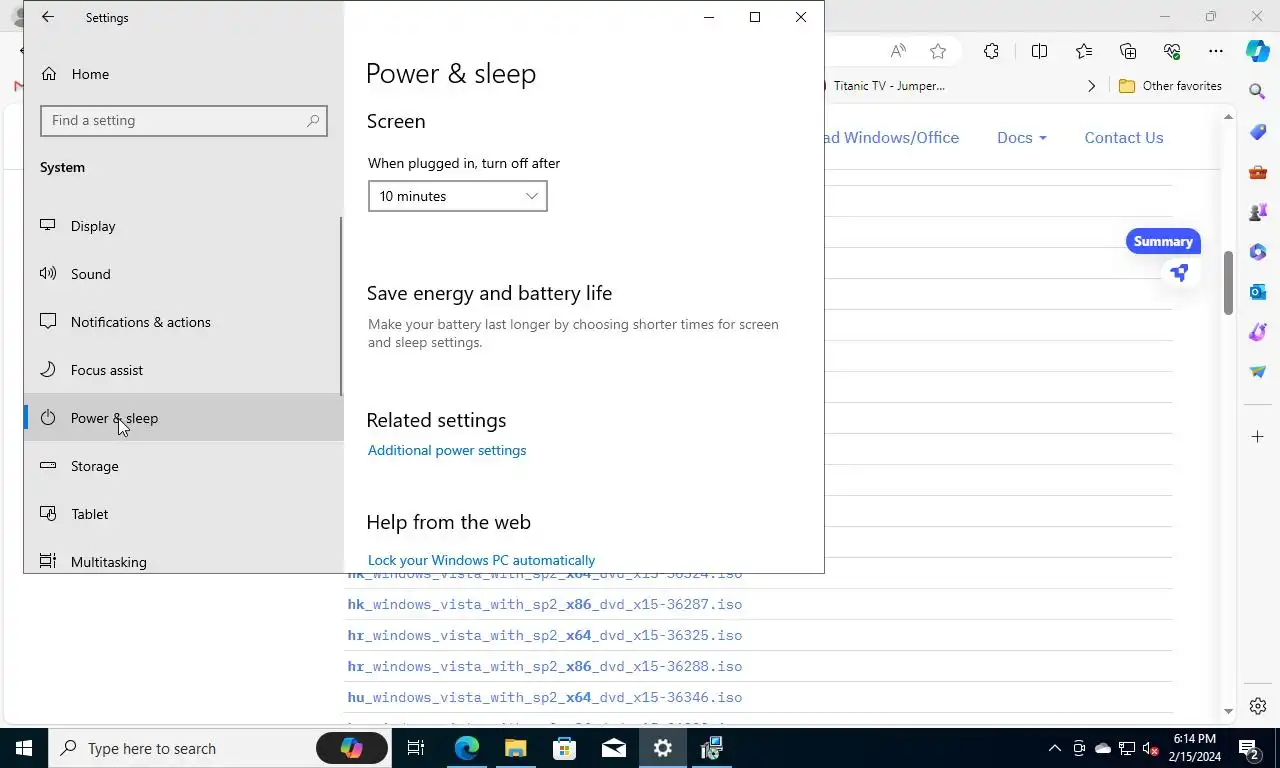This screenshot has height=768, width=1280.
Task: Expand the screen turn-off time dropdown
Action: (x=457, y=196)
